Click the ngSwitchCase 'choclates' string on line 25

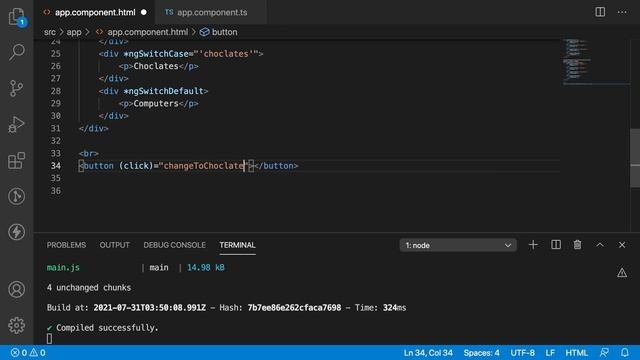(x=226, y=54)
